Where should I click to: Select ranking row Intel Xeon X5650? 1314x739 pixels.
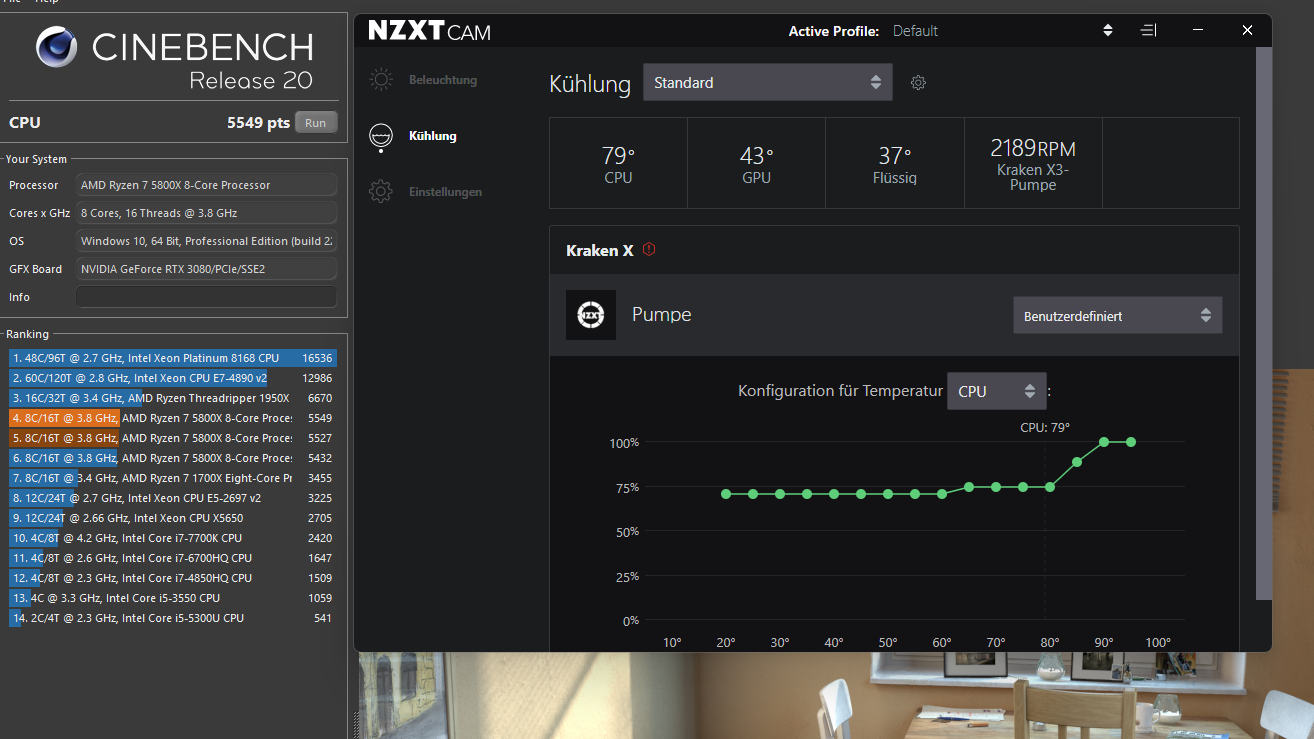(x=173, y=518)
